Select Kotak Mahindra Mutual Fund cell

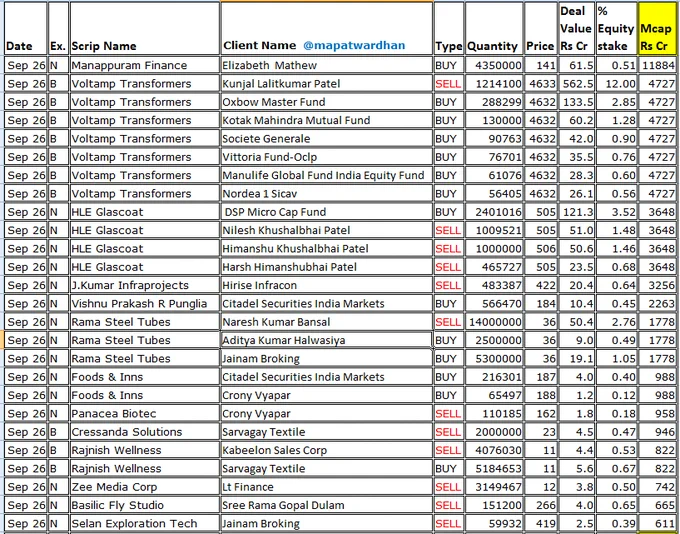tap(327, 120)
